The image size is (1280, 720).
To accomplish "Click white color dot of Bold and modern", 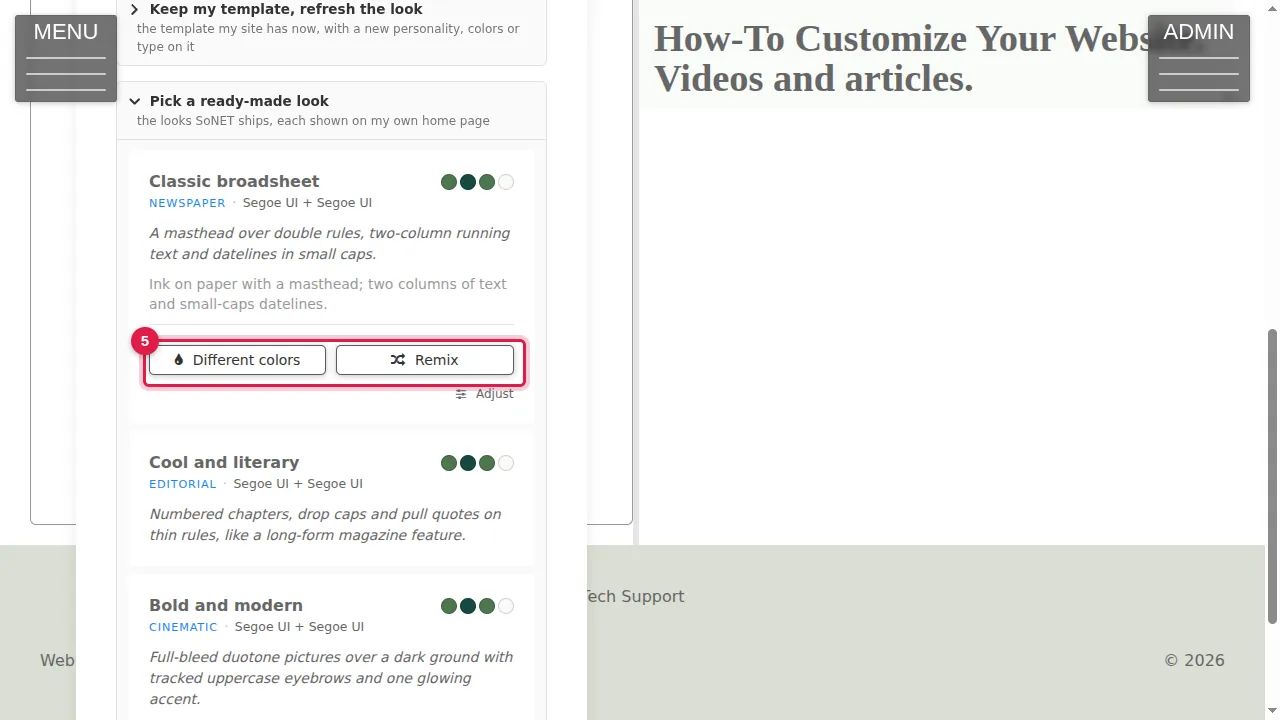I will point(506,606).
